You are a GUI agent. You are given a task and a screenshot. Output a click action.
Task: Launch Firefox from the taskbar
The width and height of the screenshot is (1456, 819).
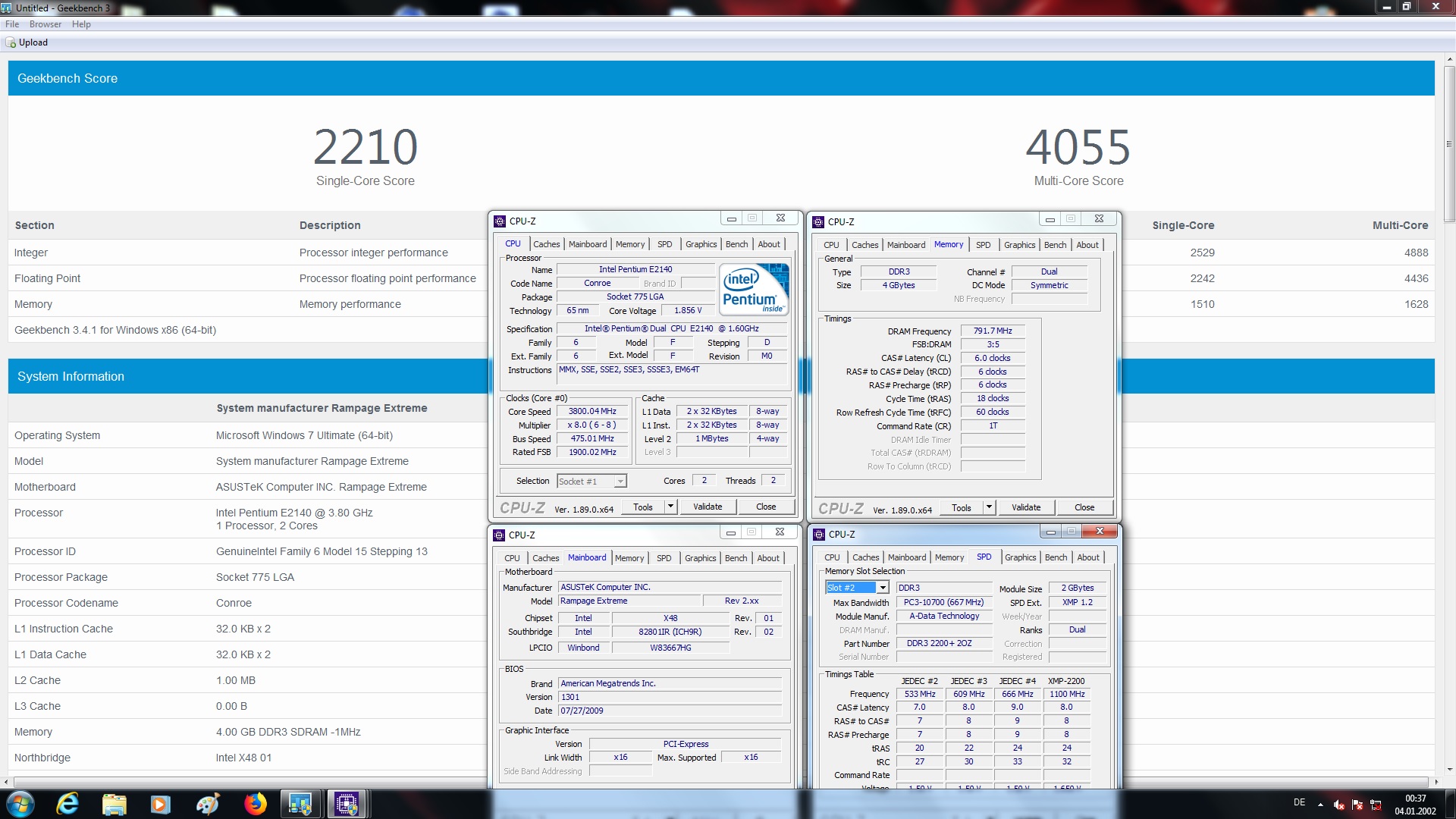click(x=255, y=804)
